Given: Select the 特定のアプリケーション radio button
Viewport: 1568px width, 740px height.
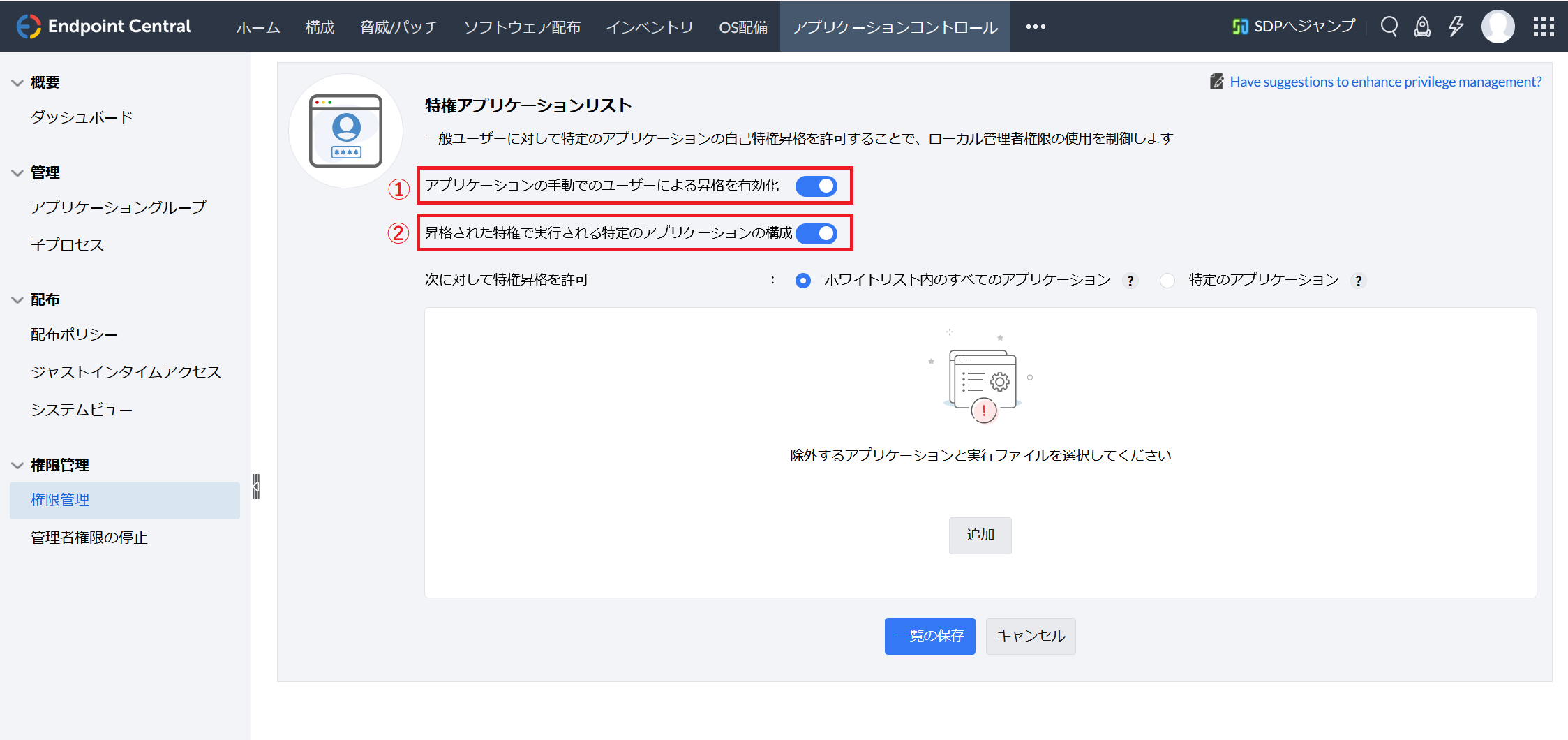Looking at the screenshot, I should coord(1167,281).
